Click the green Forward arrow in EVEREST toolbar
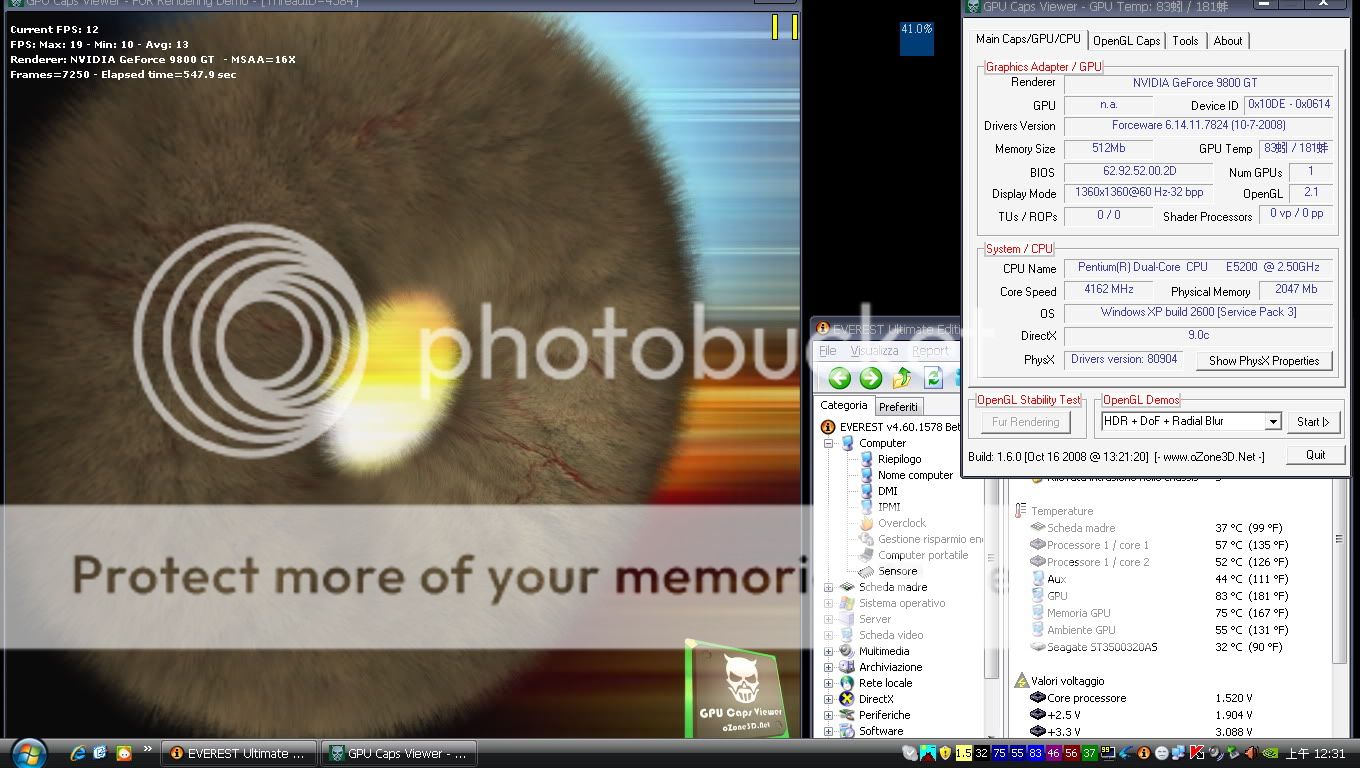The width and height of the screenshot is (1360, 768). (871, 378)
